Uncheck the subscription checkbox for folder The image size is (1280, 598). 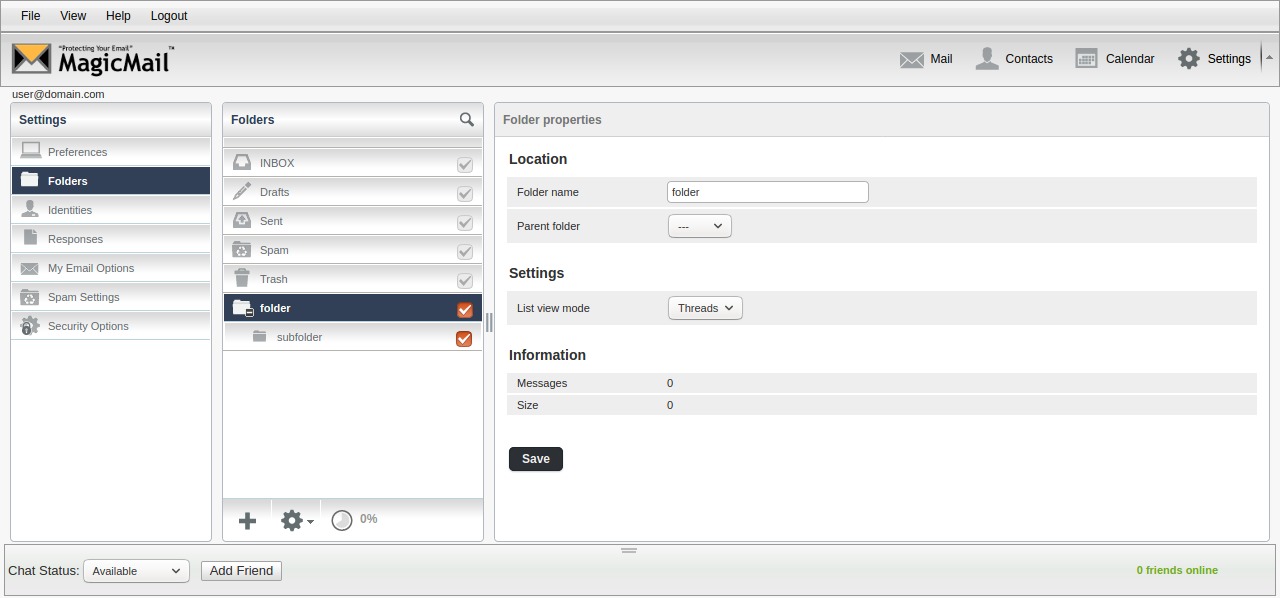pos(464,310)
